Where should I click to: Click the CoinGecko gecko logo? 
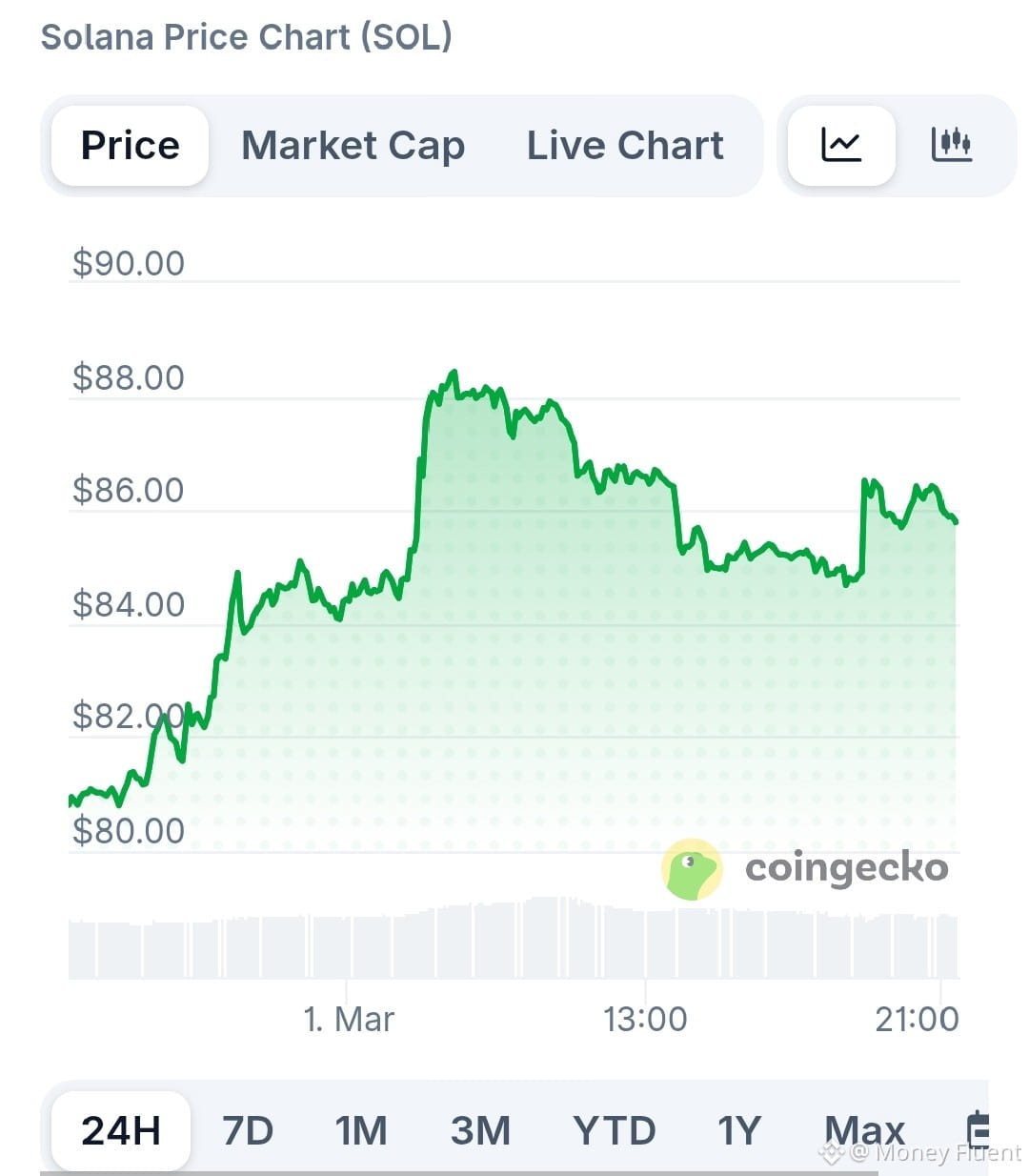pyautogui.click(x=692, y=869)
